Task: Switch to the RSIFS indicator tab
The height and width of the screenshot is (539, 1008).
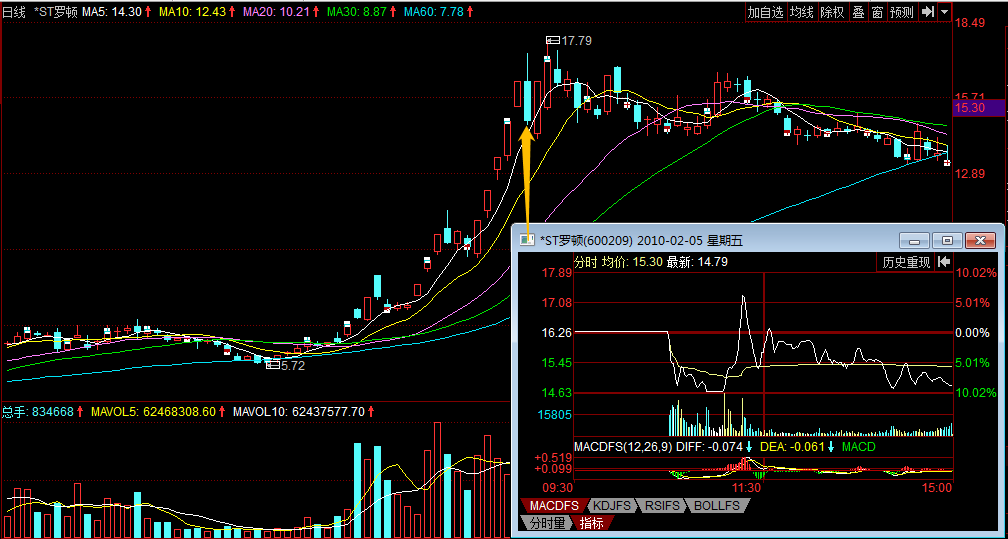Action: tap(662, 506)
